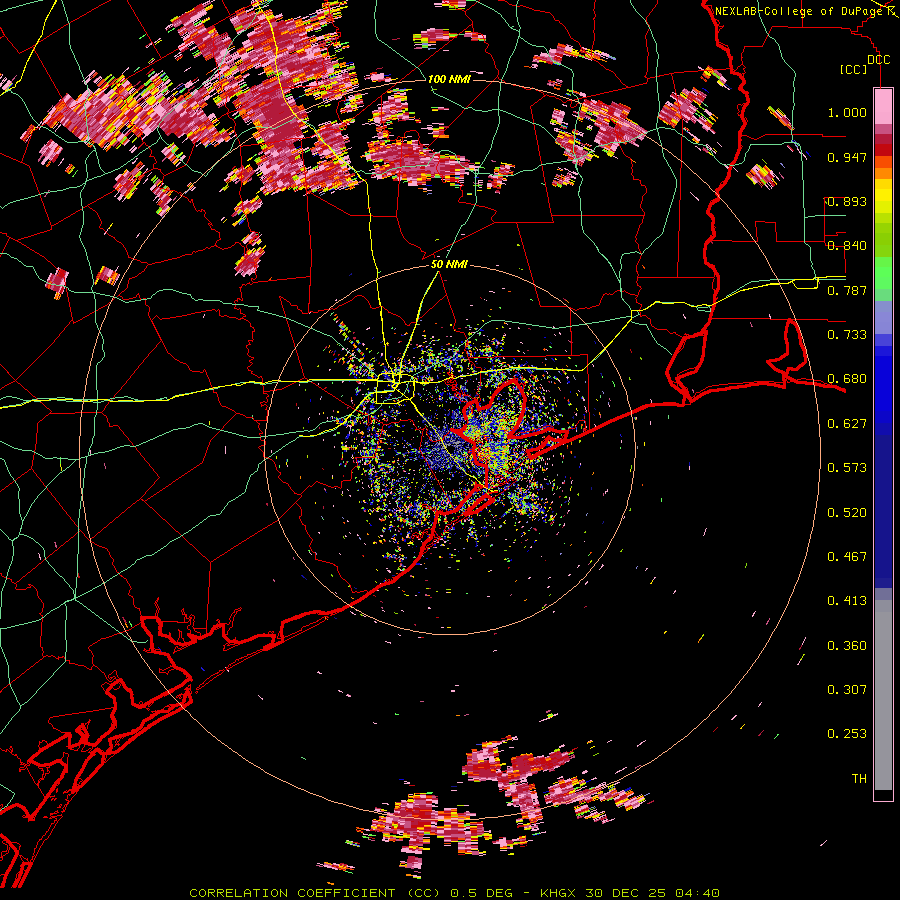
Task: Select the 0.573 scale value
Action: pyautogui.click(x=847, y=468)
